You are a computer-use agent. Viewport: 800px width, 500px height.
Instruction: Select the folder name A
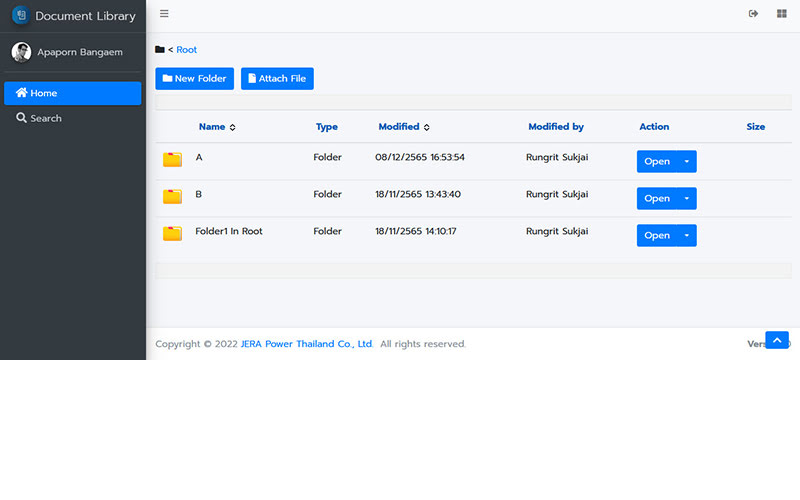[x=199, y=157]
